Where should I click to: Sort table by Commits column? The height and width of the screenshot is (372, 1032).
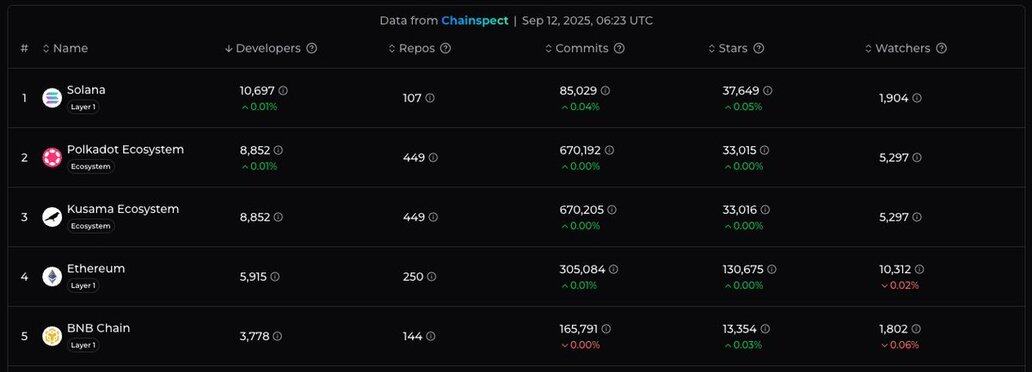(x=577, y=48)
